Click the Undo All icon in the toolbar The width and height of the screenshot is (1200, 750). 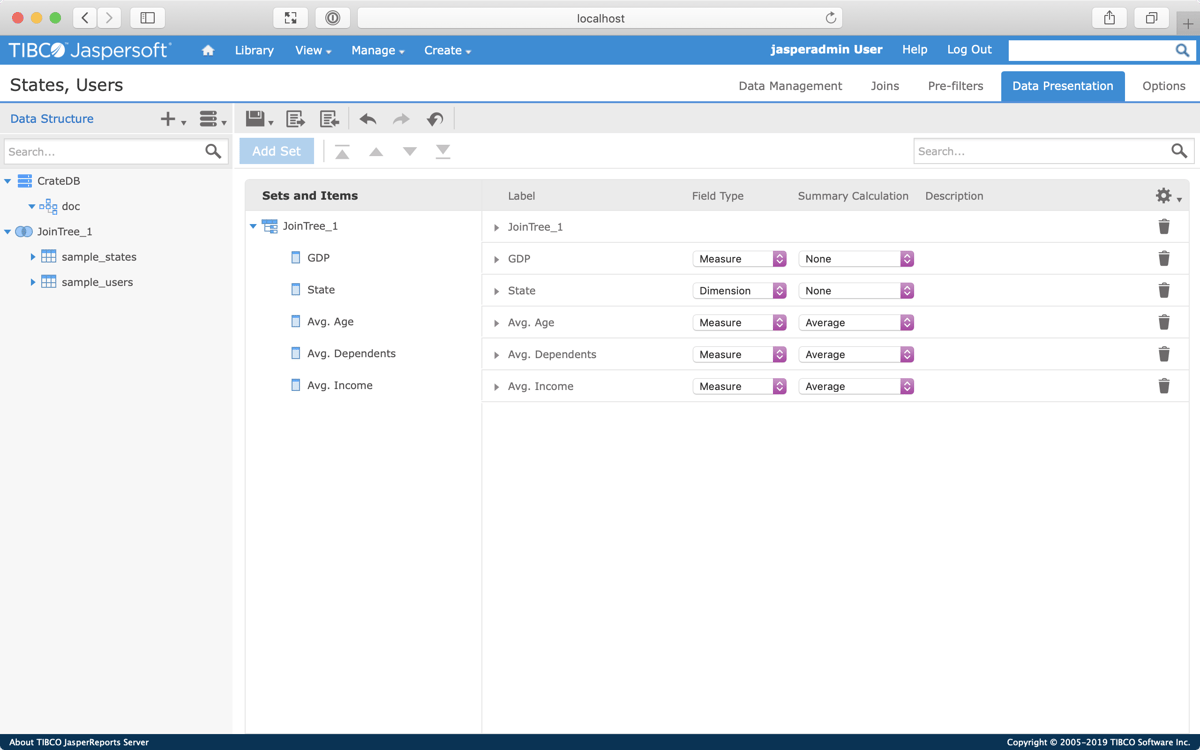tap(434, 119)
